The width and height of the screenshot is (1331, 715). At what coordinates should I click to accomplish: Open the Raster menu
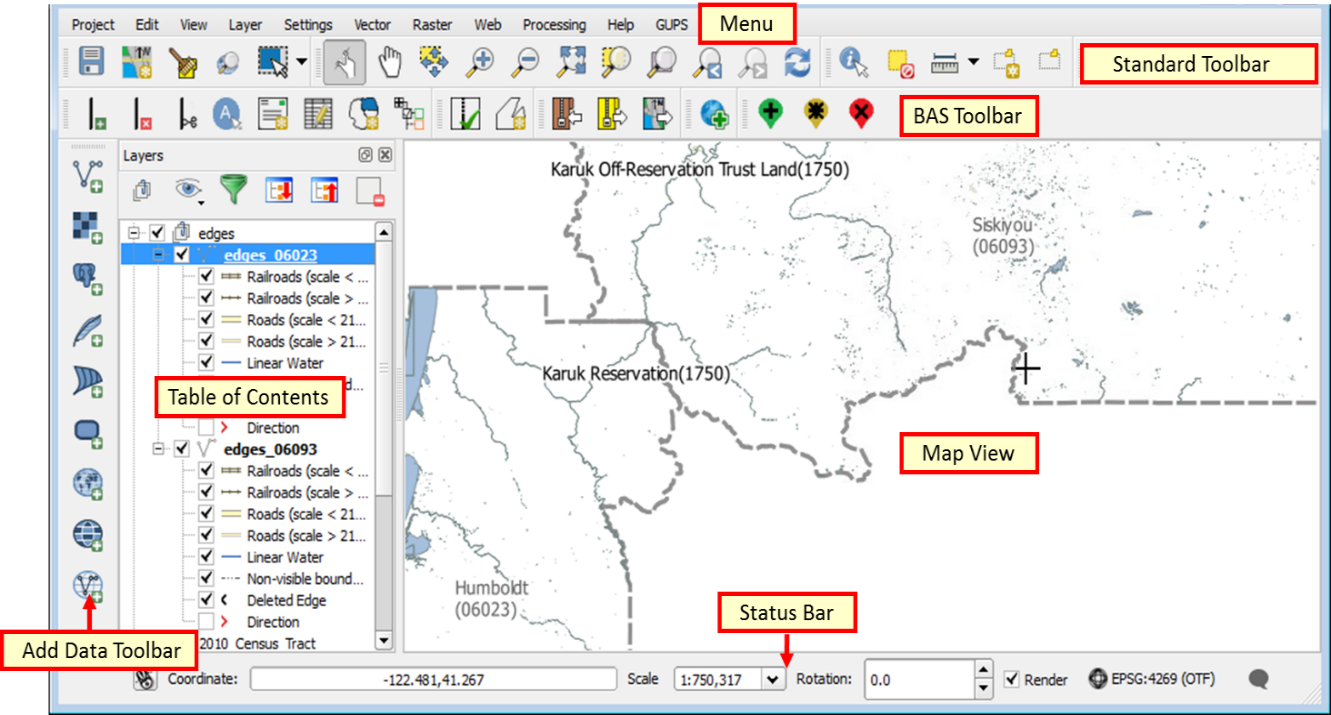432,24
